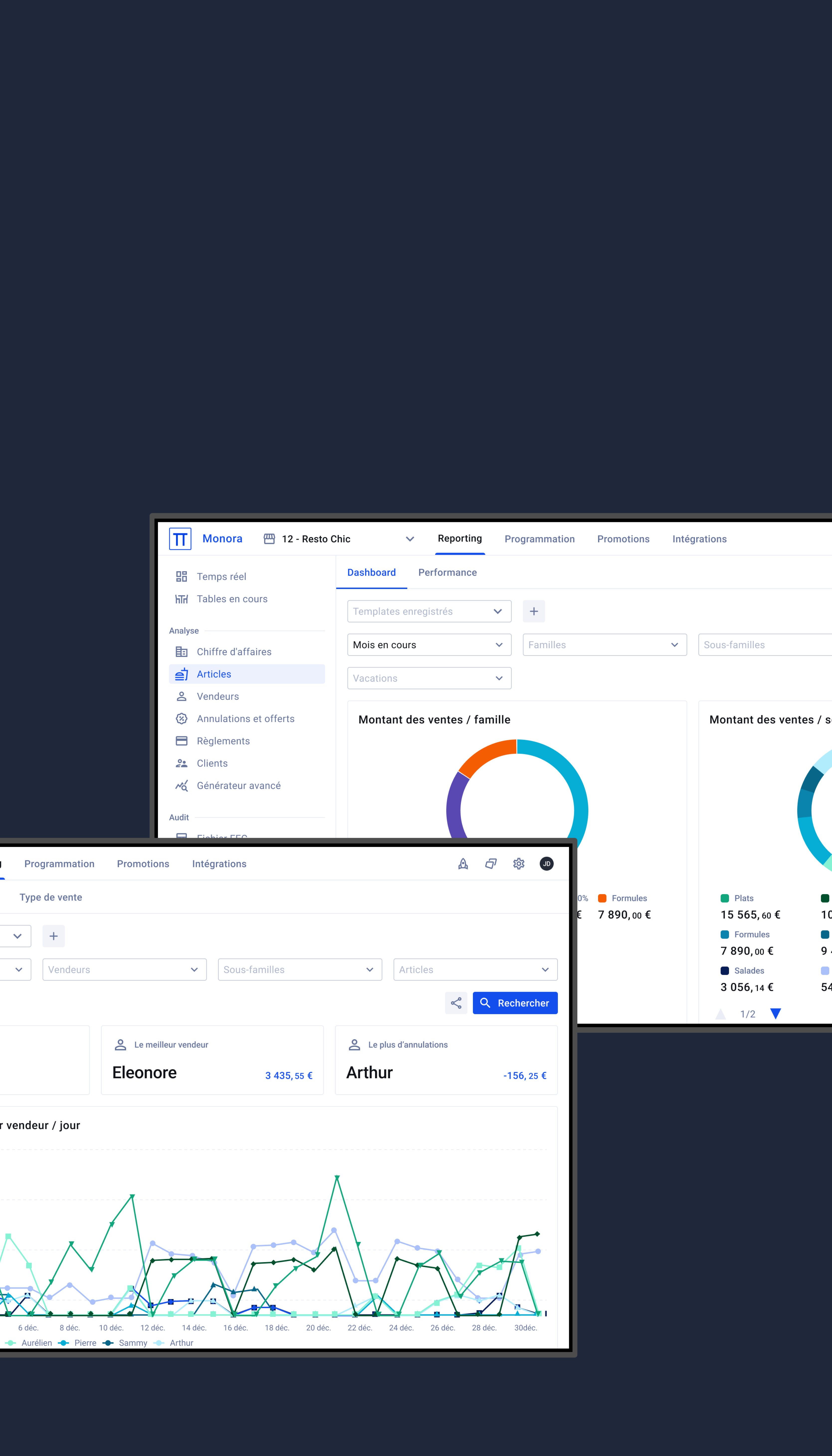Screen dimensions: 832x1456
Task: Open Annulations et offerts section
Action: tap(247, 719)
